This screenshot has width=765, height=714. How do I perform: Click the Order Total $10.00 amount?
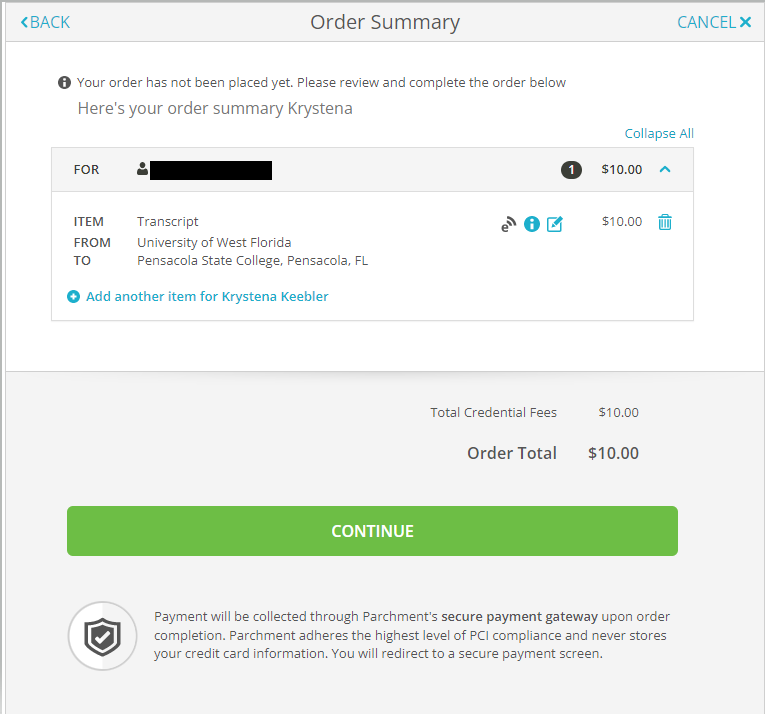pos(613,453)
